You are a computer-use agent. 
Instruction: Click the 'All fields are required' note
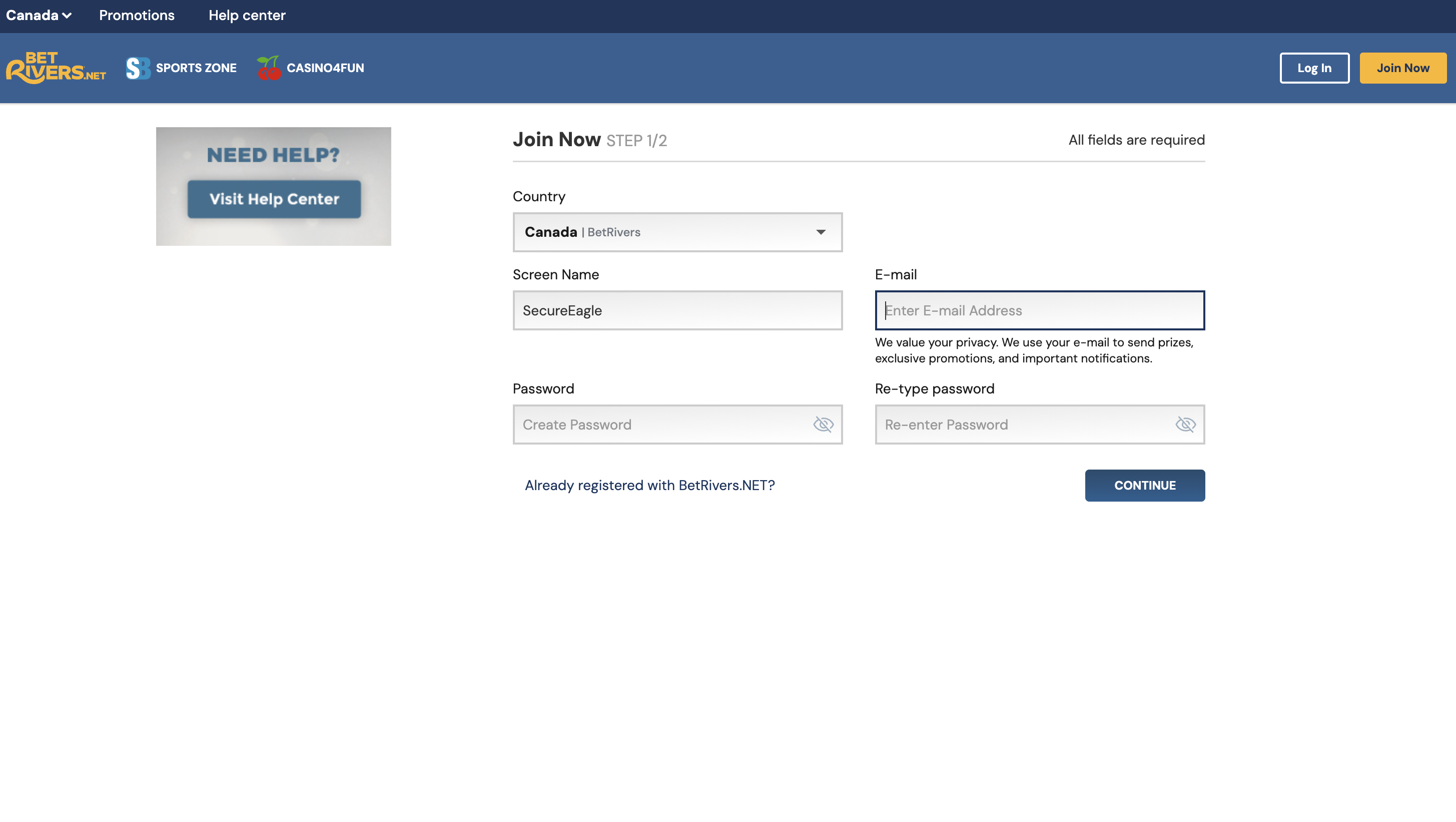click(x=1137, y=140)
